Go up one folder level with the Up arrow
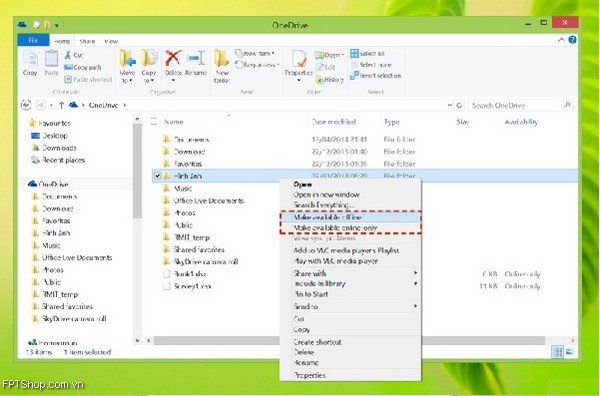 coord(61,105)
